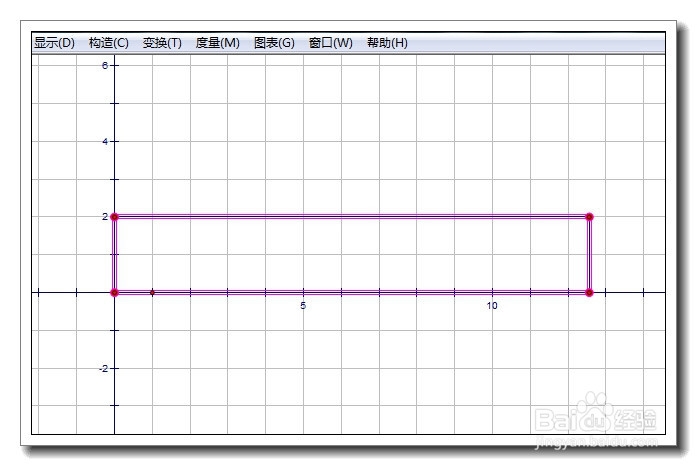The height and width of the screenshot is (466, 697).
Task: Click the x-axis label 5
Action: (x=303, y=306)
